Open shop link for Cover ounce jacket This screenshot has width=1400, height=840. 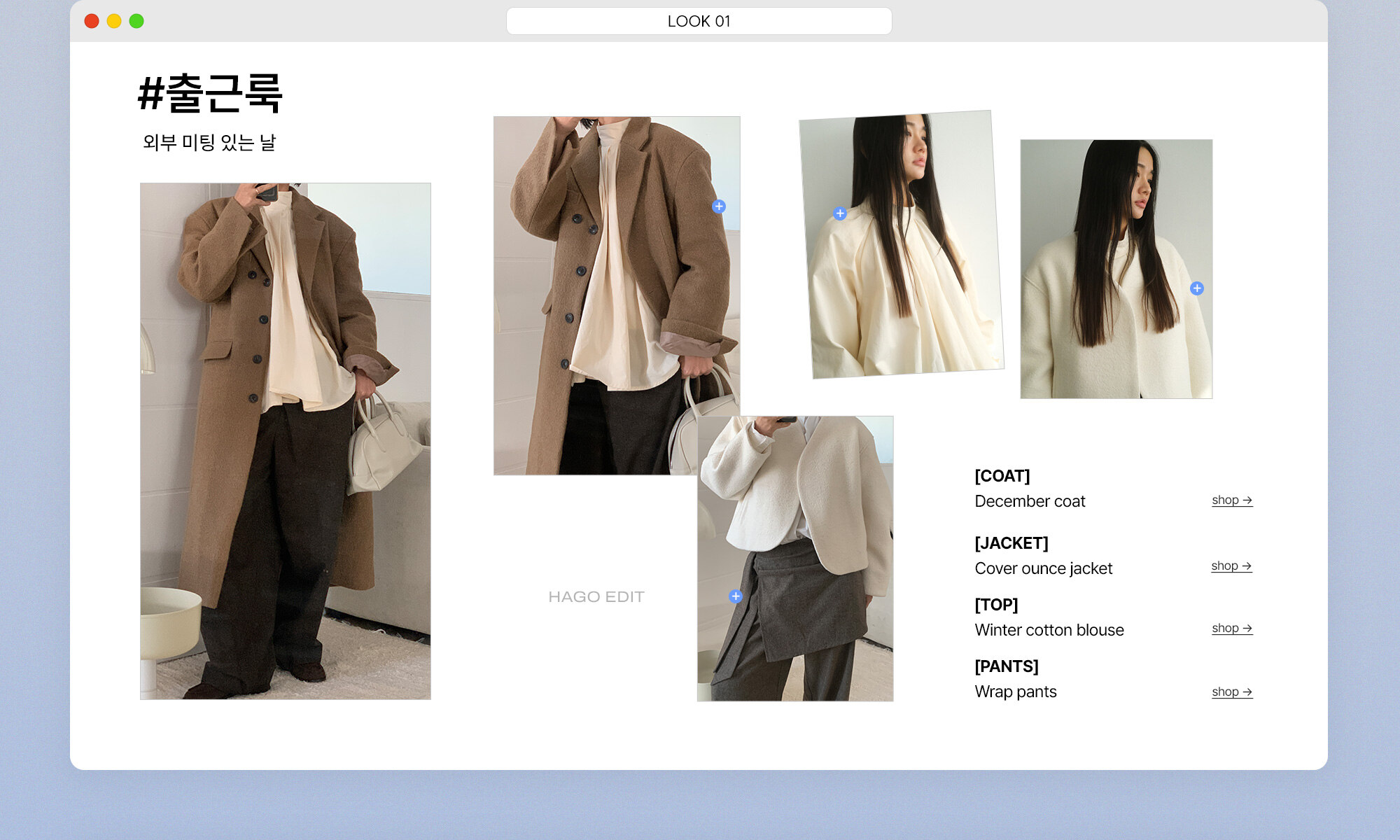(x=1231, y=566)
